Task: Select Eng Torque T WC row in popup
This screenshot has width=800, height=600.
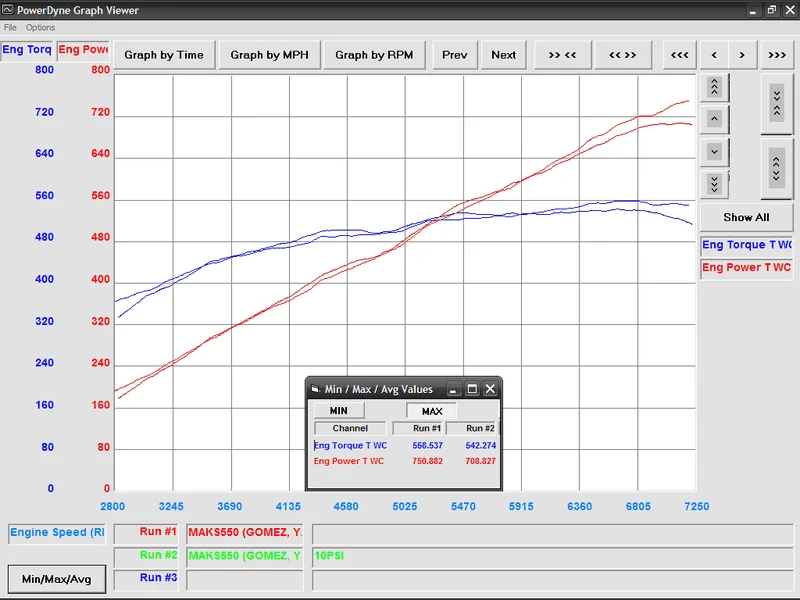Action: pyautogui.click(x=351, y=445)
